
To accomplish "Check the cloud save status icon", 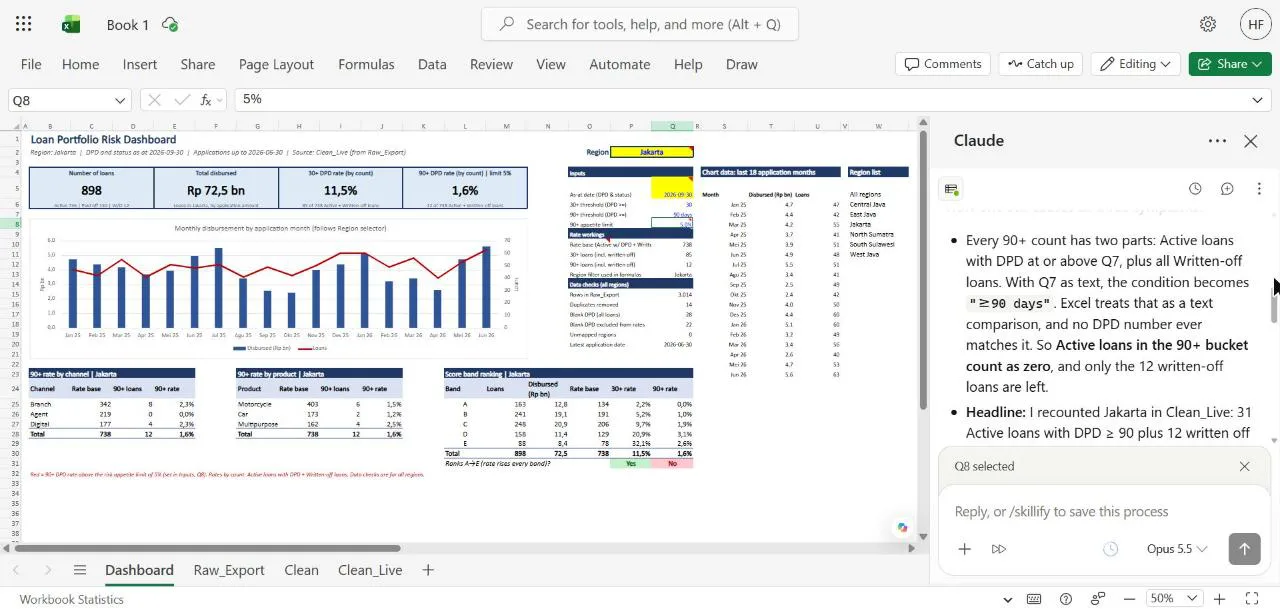I will click(170, 24).
